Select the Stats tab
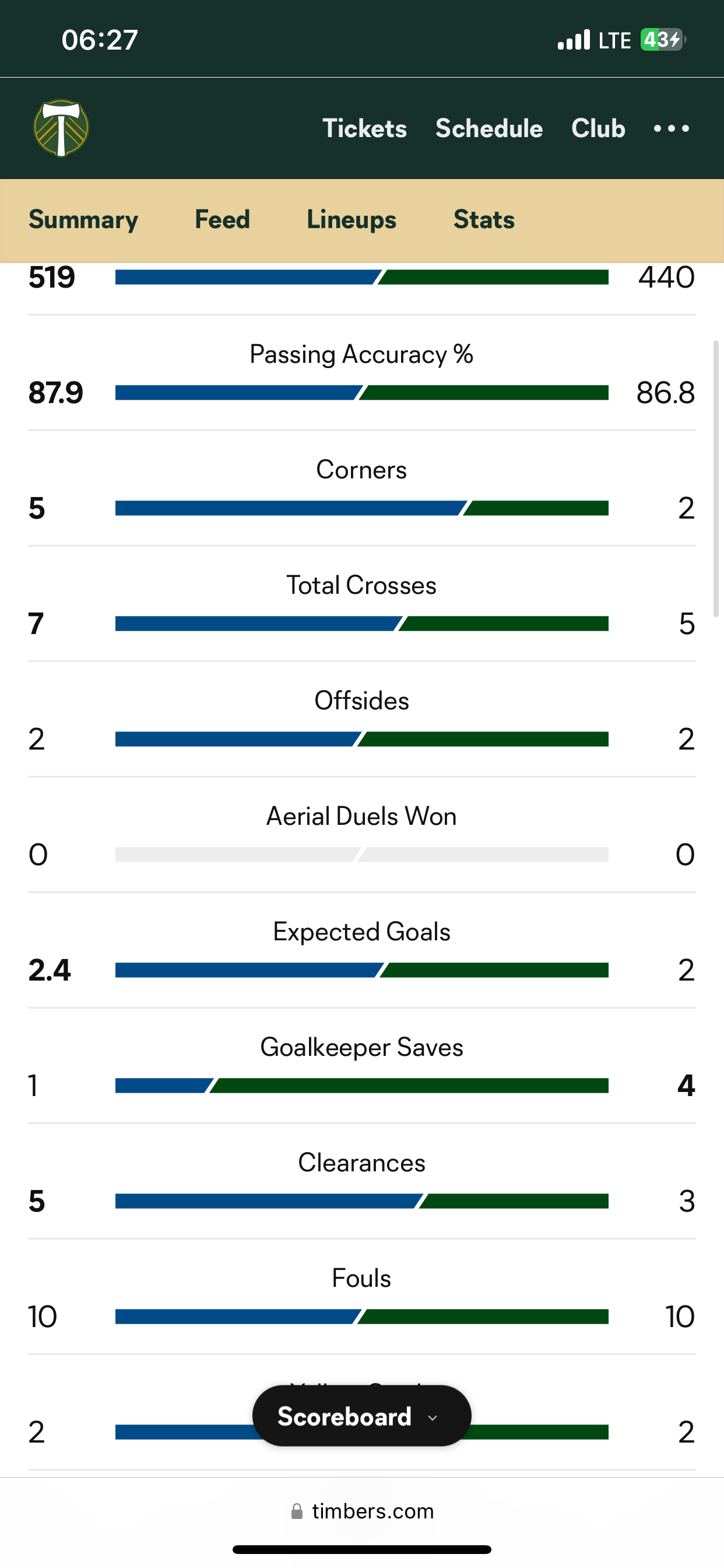 pyautogui.click(x=484, y=220)
